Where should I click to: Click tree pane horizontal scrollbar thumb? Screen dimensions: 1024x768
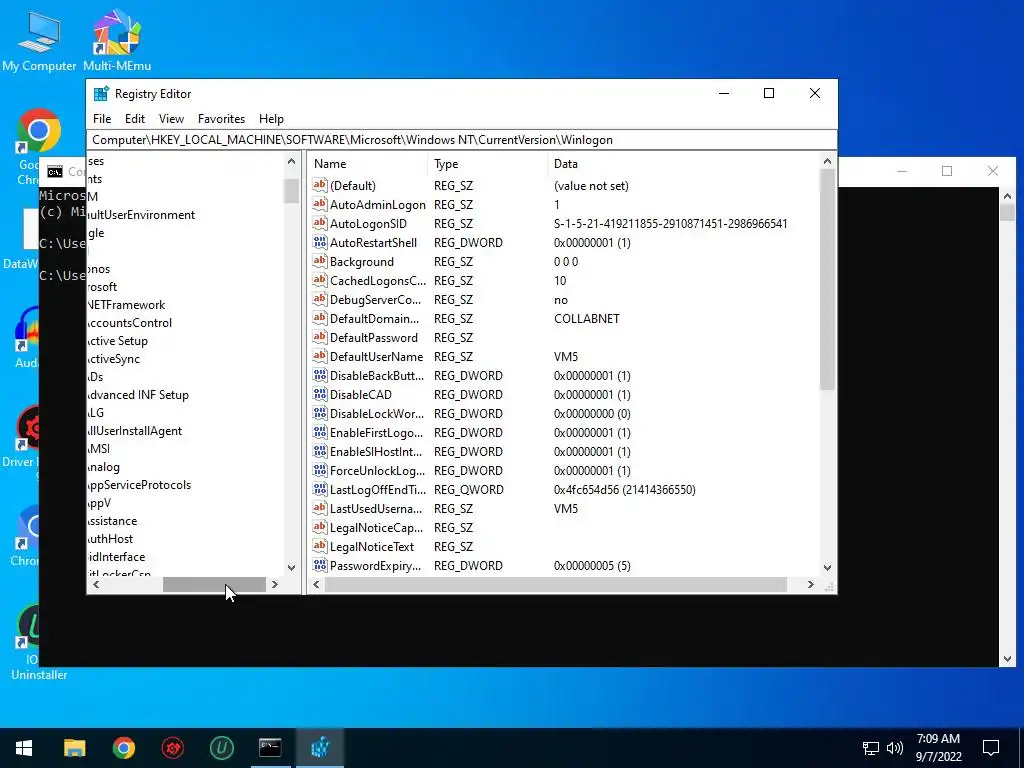coord(214,584)
